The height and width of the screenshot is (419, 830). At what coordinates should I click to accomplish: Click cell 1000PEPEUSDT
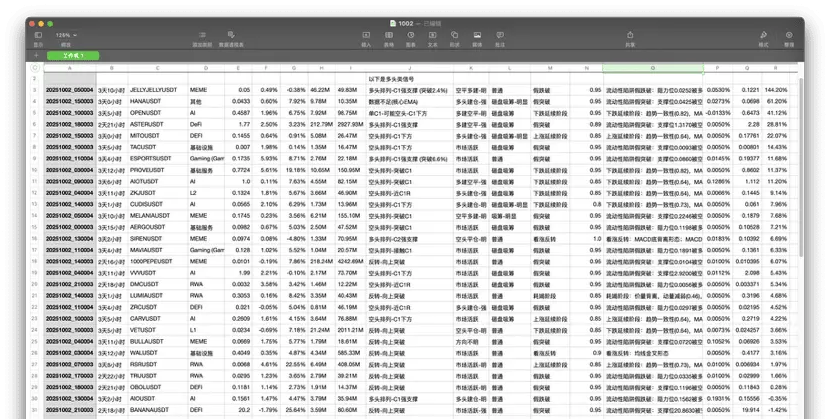[x=158, y=261]
